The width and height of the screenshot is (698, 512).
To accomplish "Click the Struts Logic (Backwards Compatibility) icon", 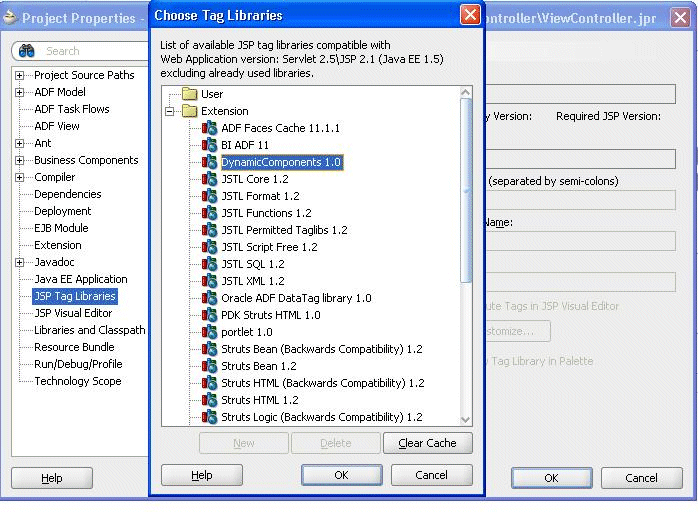I will click(x=209, y=417).
